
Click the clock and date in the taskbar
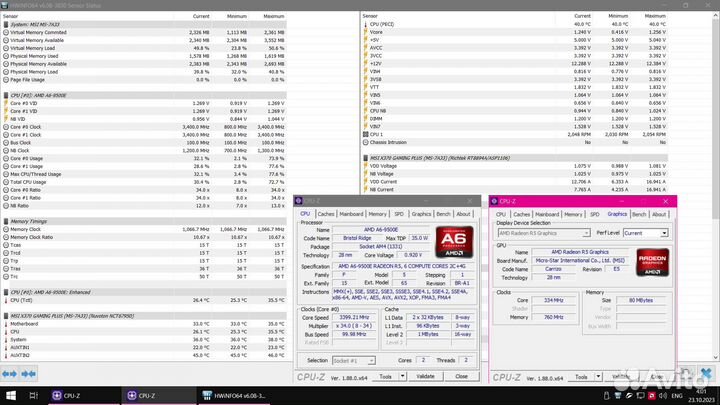(701, 396)
